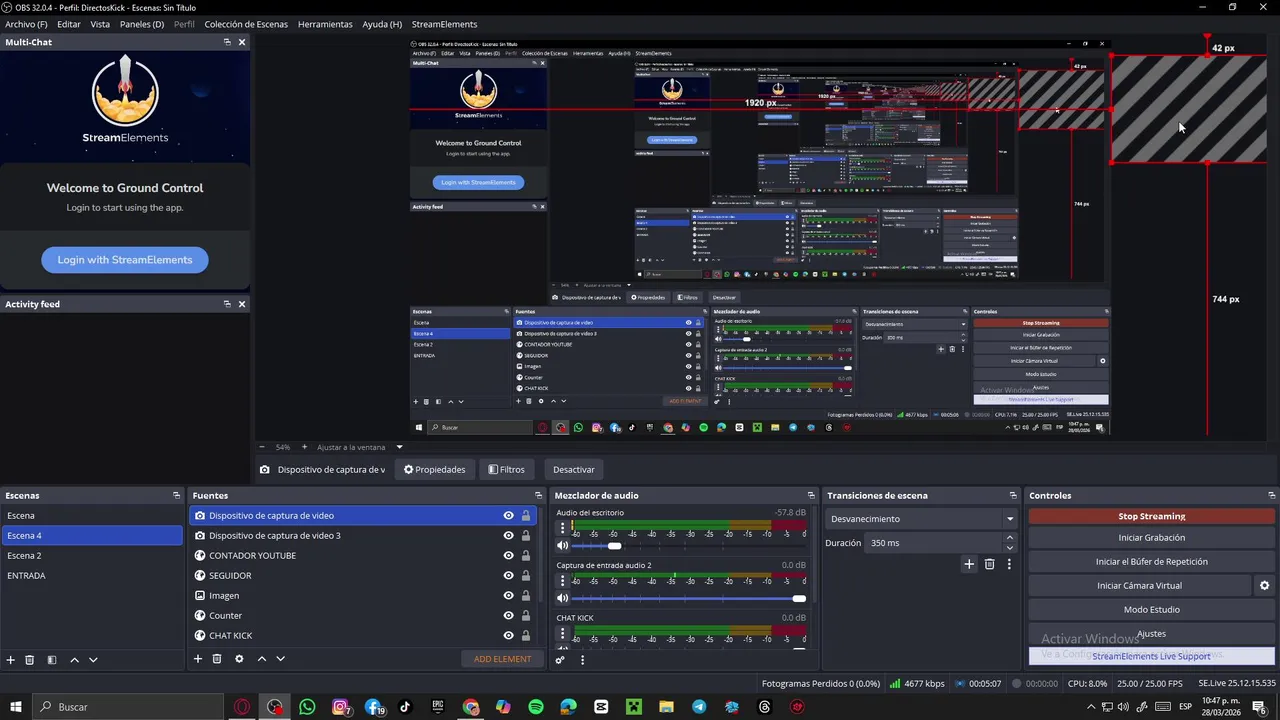Open Filtros for selected source

[x=506, y=470]
